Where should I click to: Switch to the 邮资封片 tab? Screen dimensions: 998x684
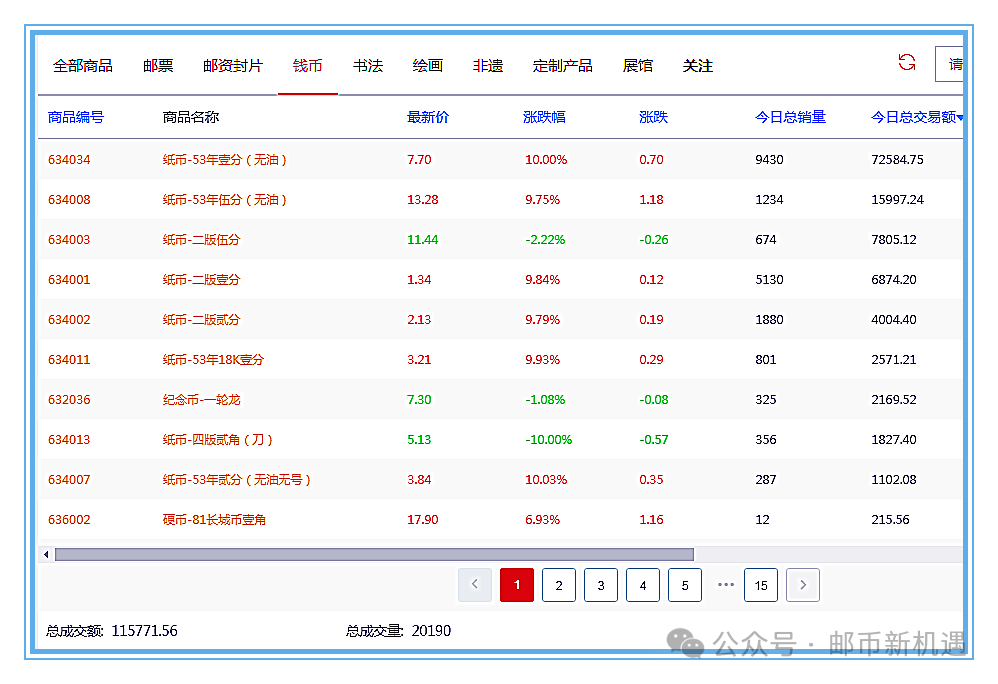pyautogui.click(x=233, y=66)
